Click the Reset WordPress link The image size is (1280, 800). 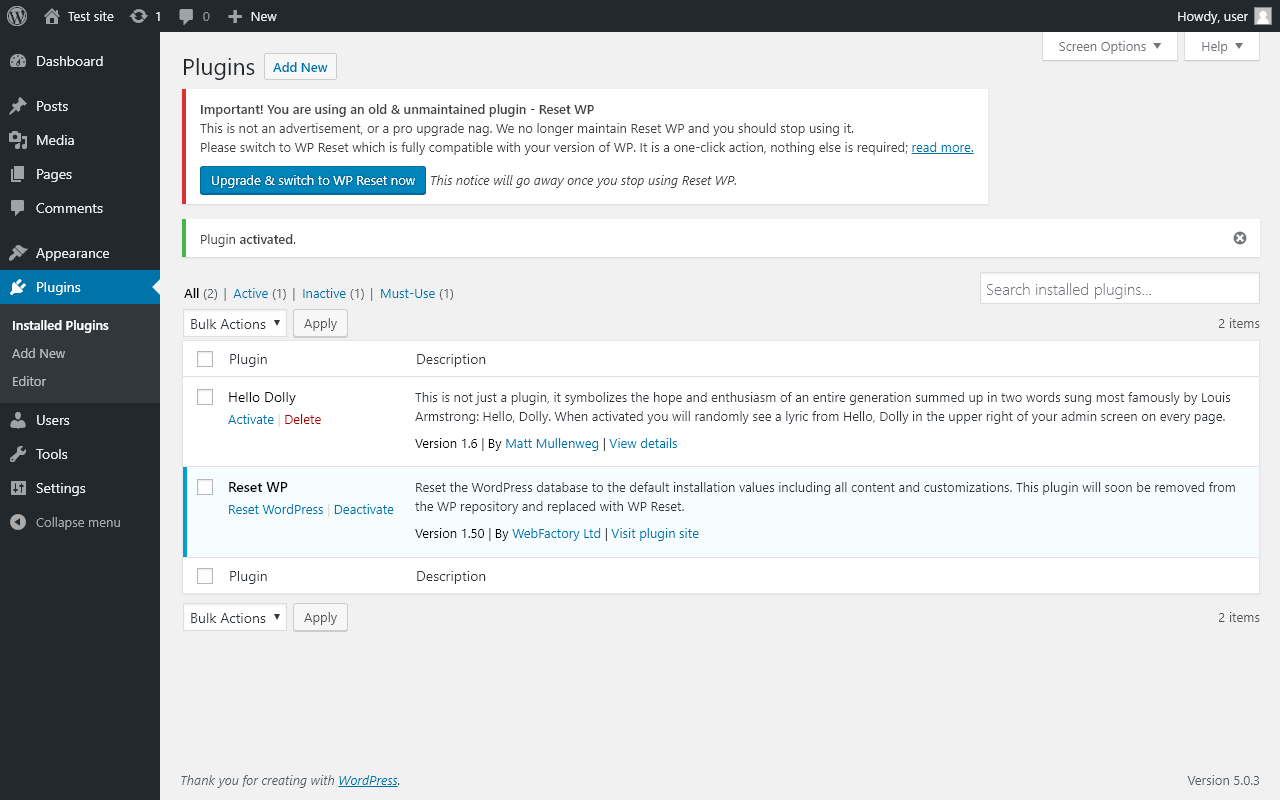coord(276,509)
